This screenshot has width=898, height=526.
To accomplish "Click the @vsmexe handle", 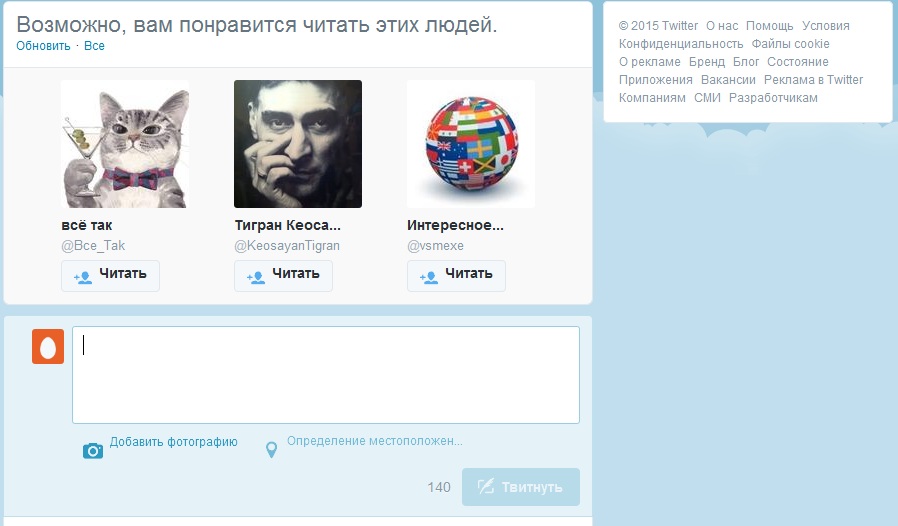I will (x=435, y=245).
